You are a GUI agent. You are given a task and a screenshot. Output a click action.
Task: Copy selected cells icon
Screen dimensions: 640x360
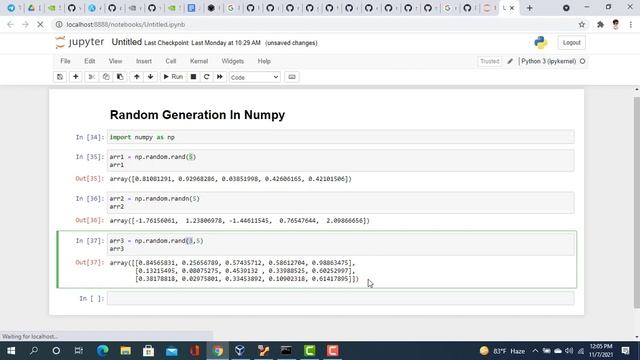(x=106, y=77)
